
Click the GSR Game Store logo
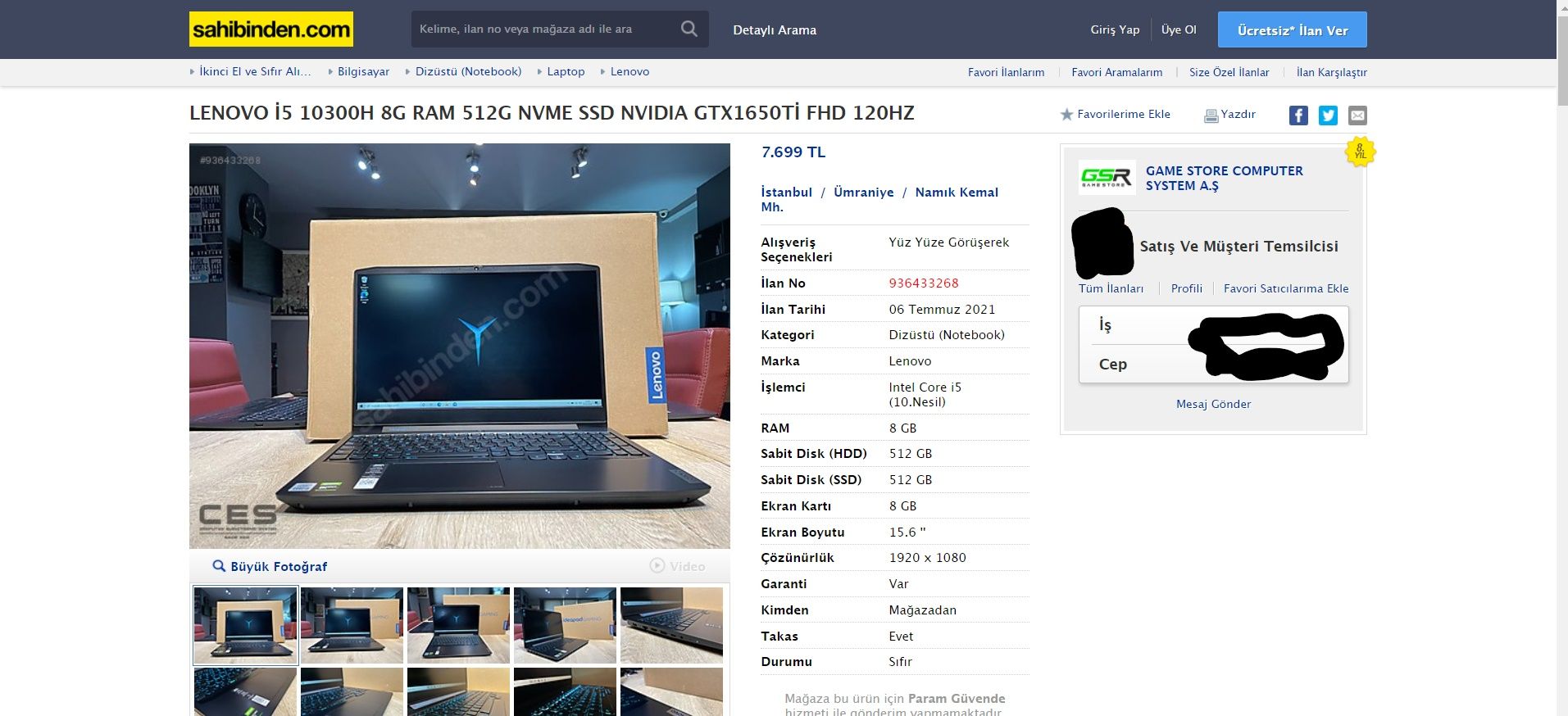1107,177
